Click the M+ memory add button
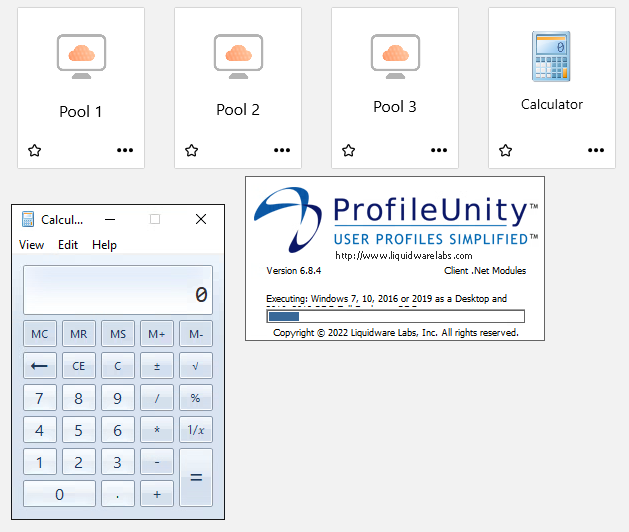This screenshot has width=629, height=532. (157, 334)
